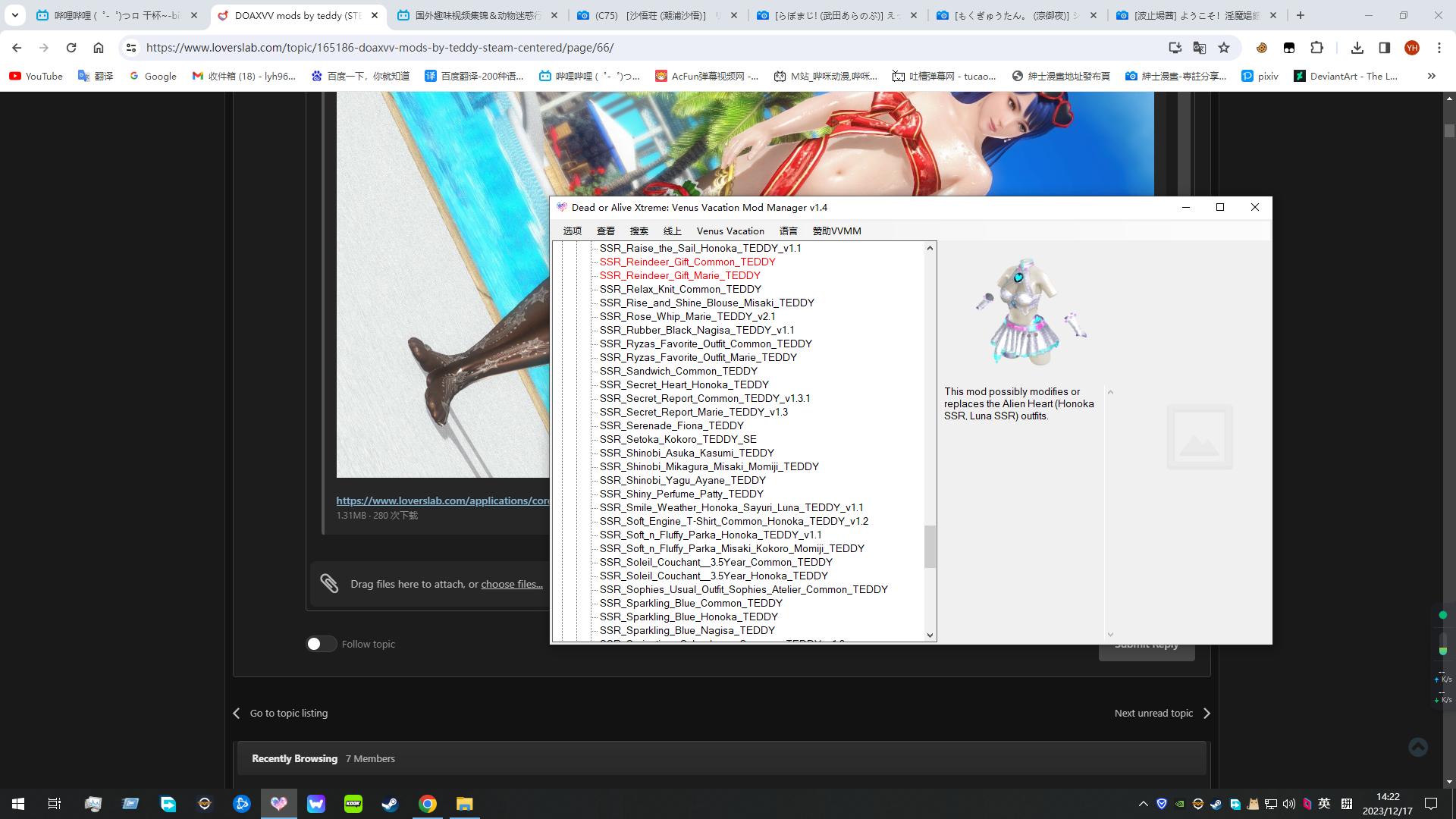Click site info icon beside URL

coord(131,48)
